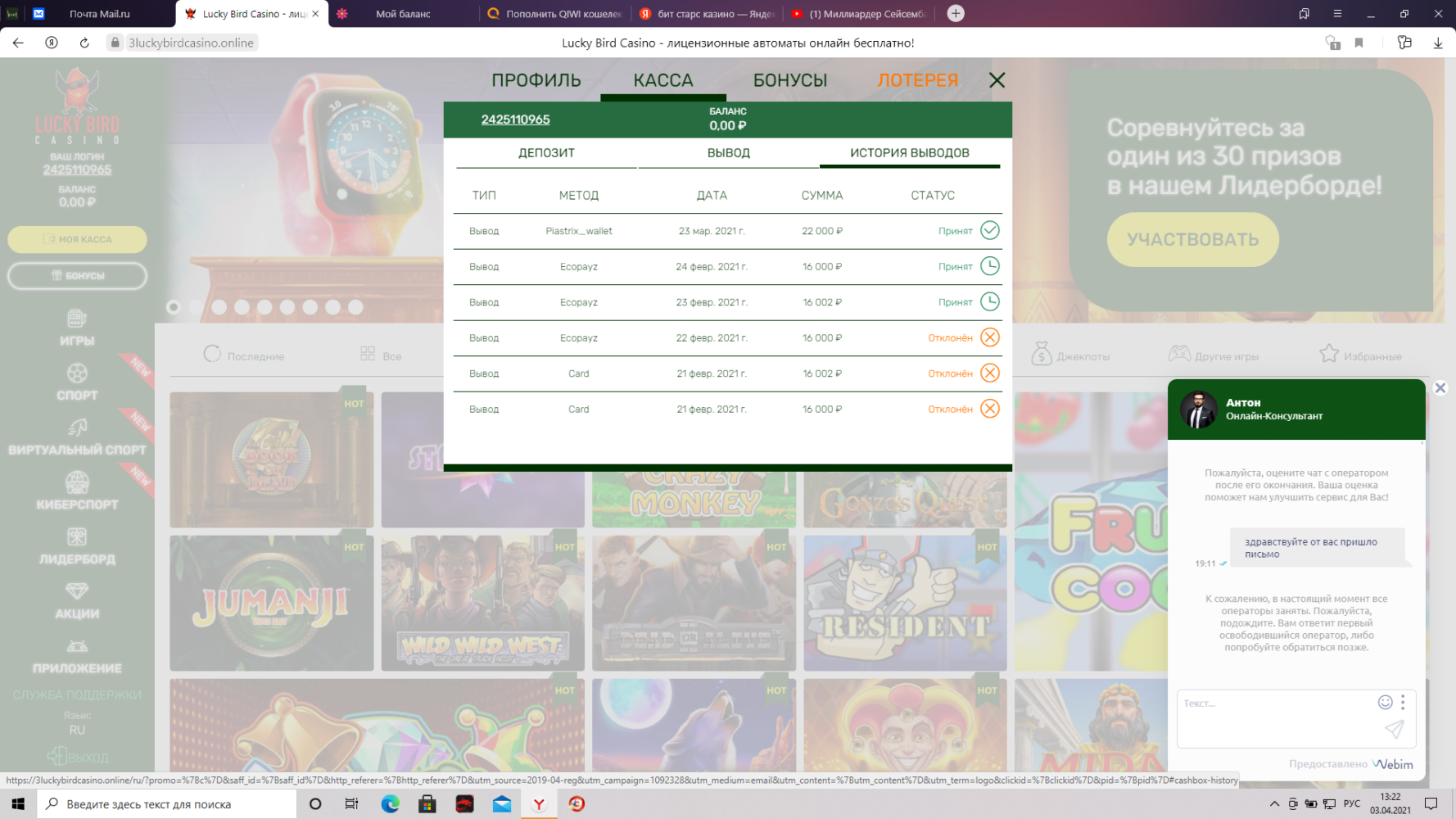Select the ВЫВОД sub-tab
1456x819 pixels.
click(x=729, y=153)
